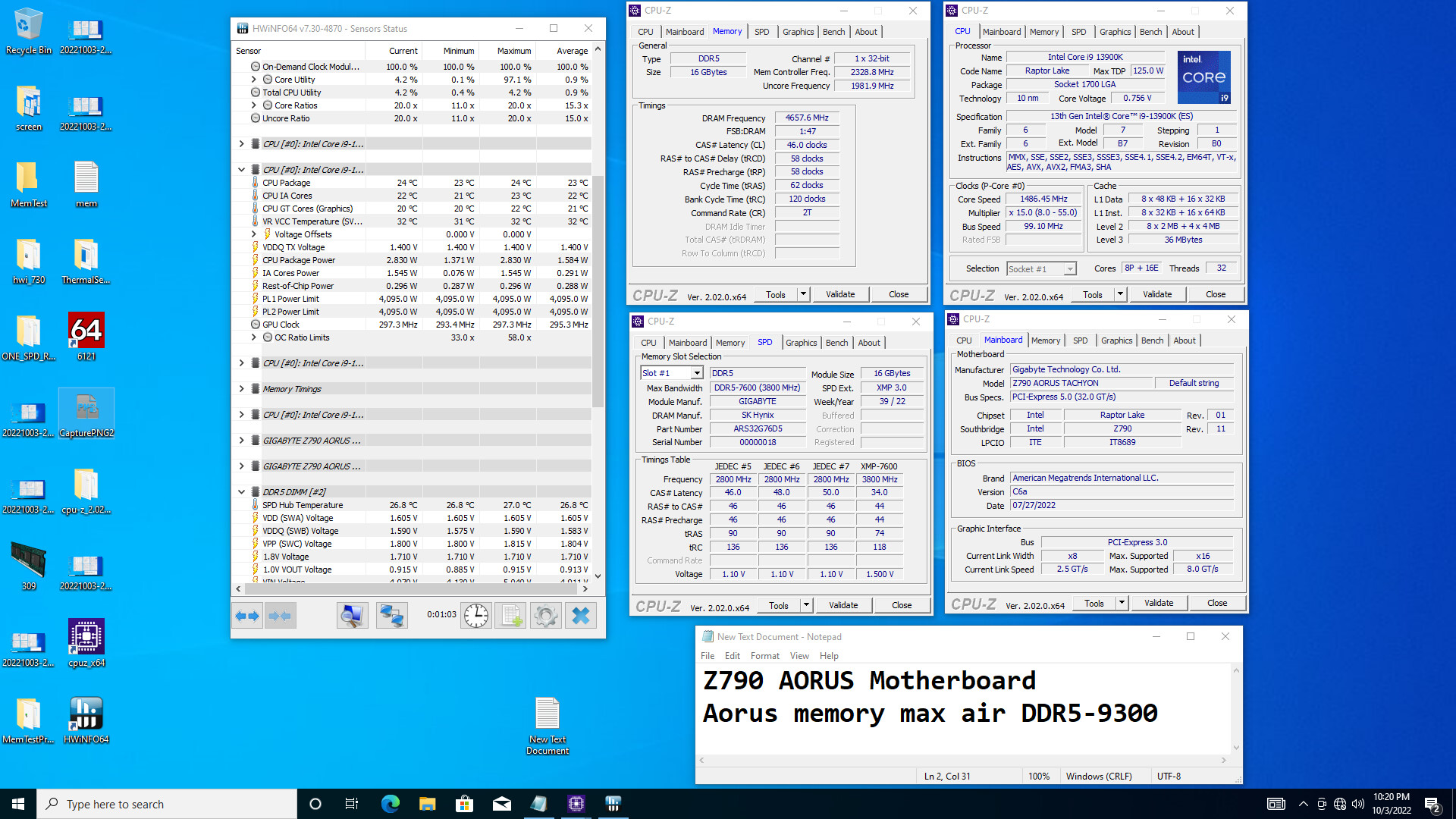Click HWiNFO expand-window arrows icon
The width and height of the screenshot is (1456, 819).
pyautogui.click(x=247, y=616)
